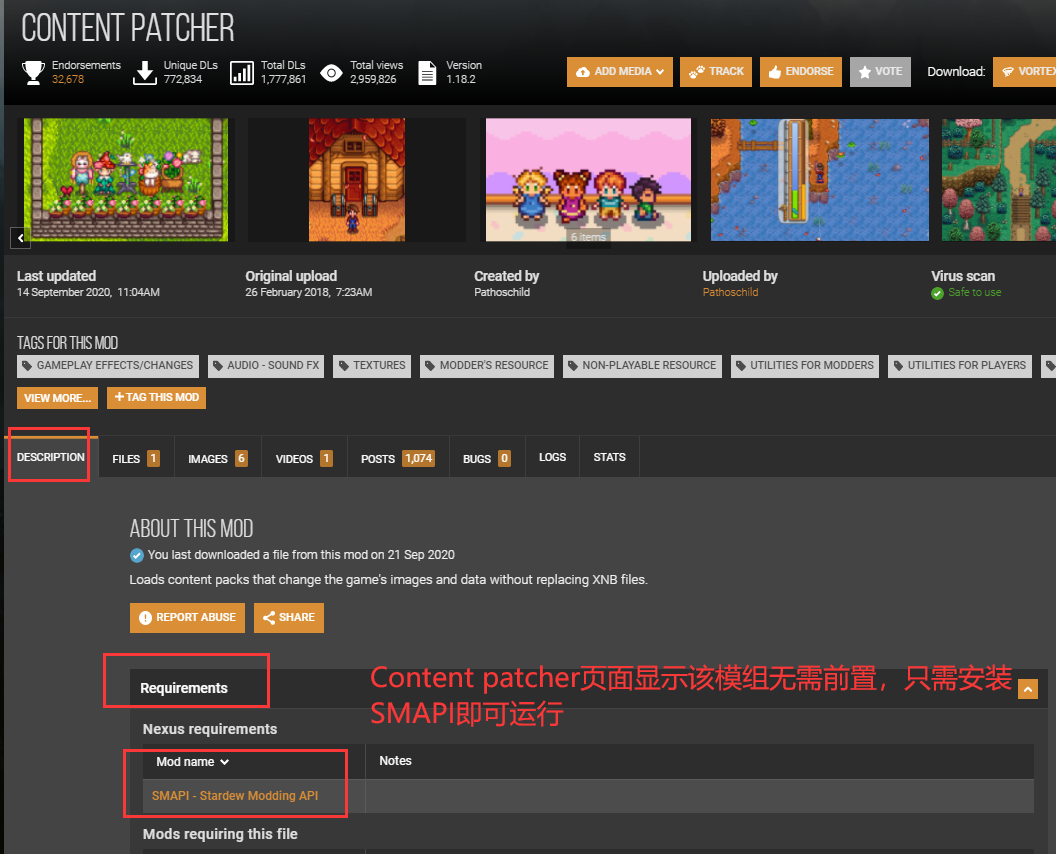Image resolution: width=1056 pixels, height=854 pixels.
Task: Collapse the Requirements section arrow
Action: 1028,689
